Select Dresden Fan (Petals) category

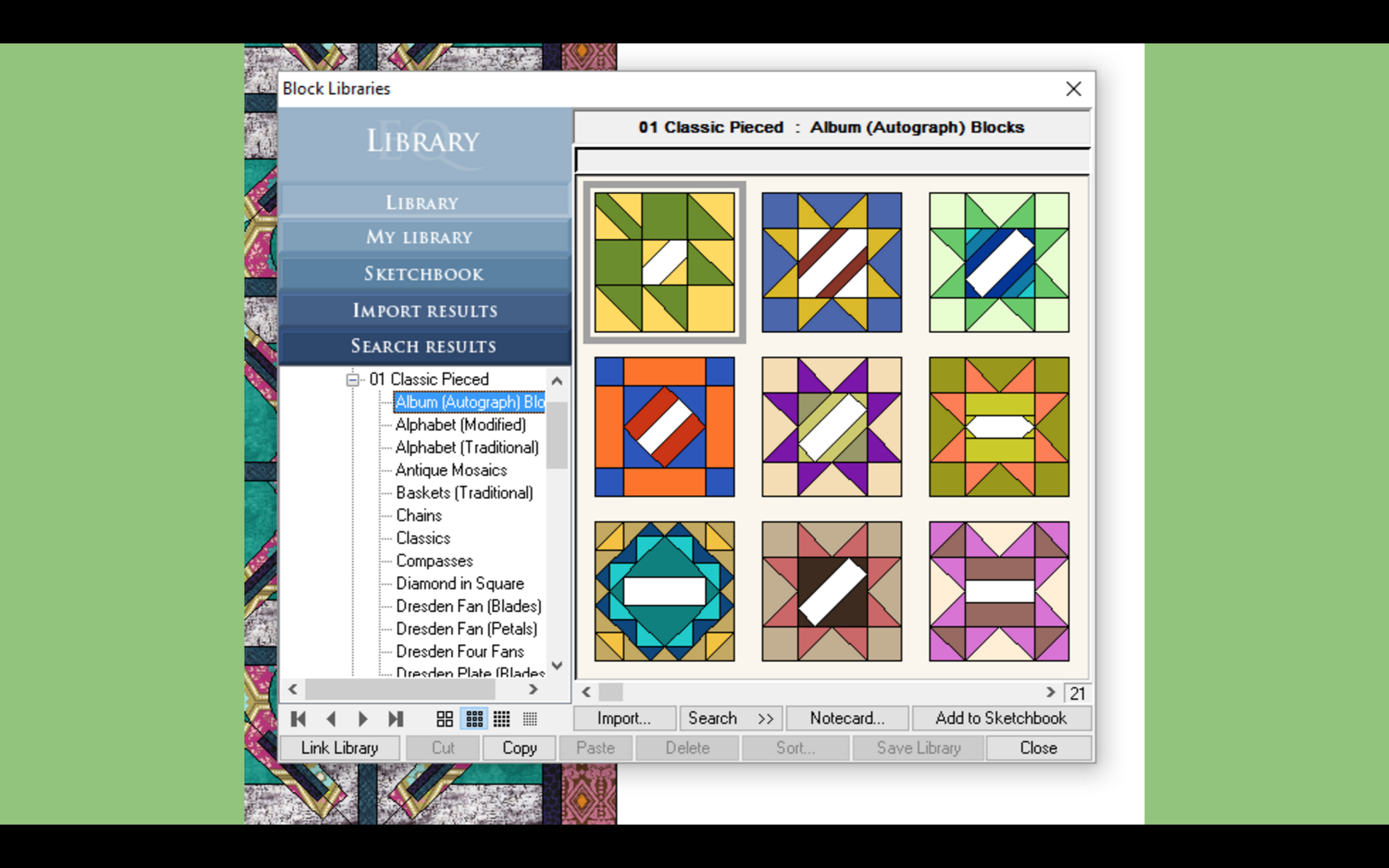tap(466, 629)
